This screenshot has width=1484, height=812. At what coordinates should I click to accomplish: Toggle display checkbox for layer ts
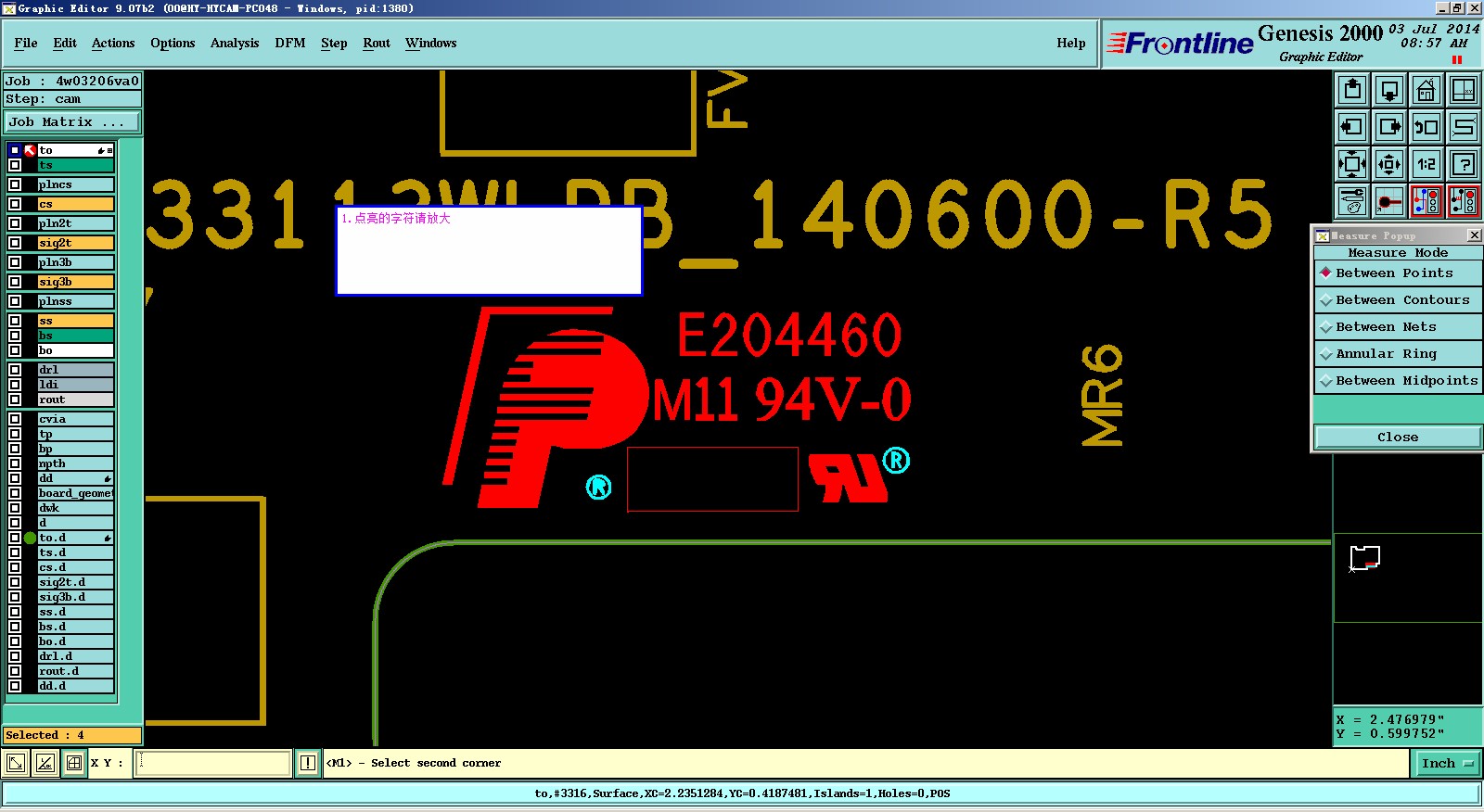pos(15,165)
